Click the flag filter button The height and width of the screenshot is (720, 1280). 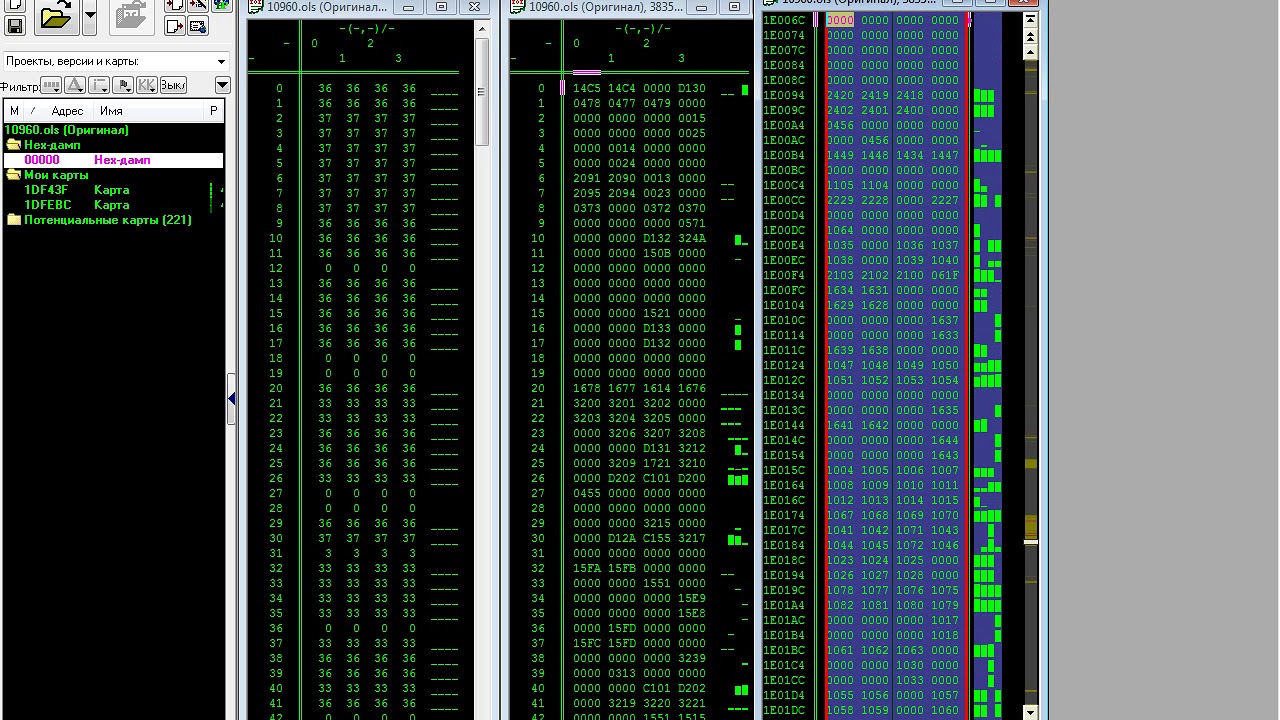point(123,85)
